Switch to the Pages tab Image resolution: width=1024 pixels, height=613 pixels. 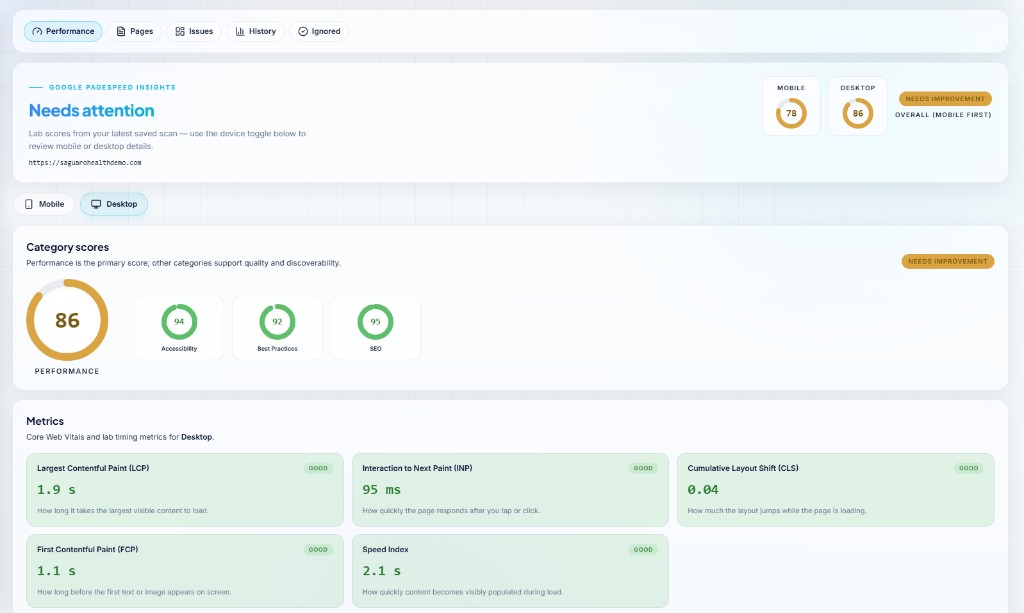click(135, 31)
